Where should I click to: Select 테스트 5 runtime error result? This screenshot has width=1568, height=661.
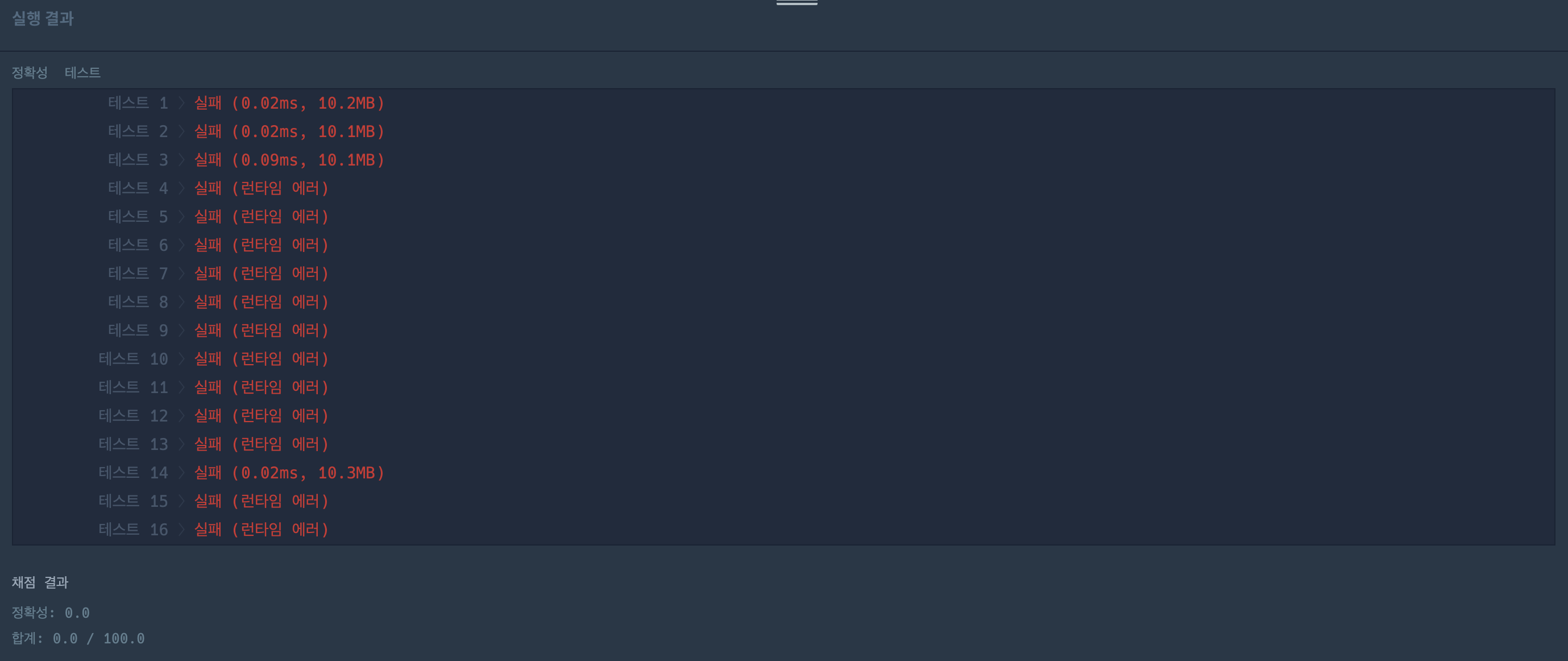[x=262, y=217]
